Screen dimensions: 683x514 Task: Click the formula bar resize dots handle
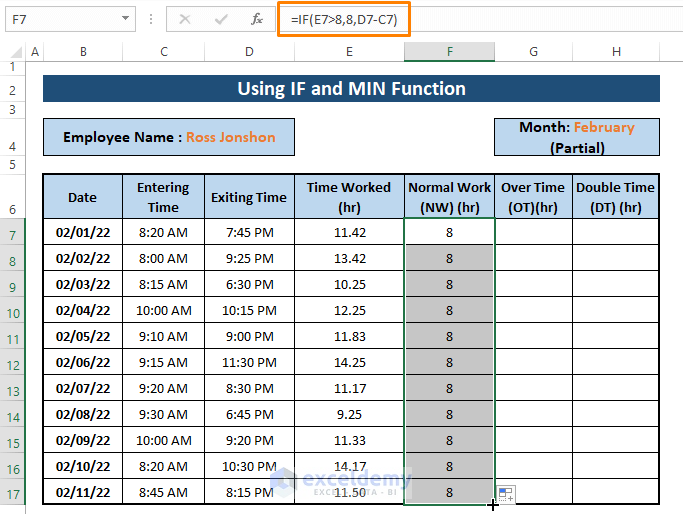pyautogui.click(x=151, y=19)
